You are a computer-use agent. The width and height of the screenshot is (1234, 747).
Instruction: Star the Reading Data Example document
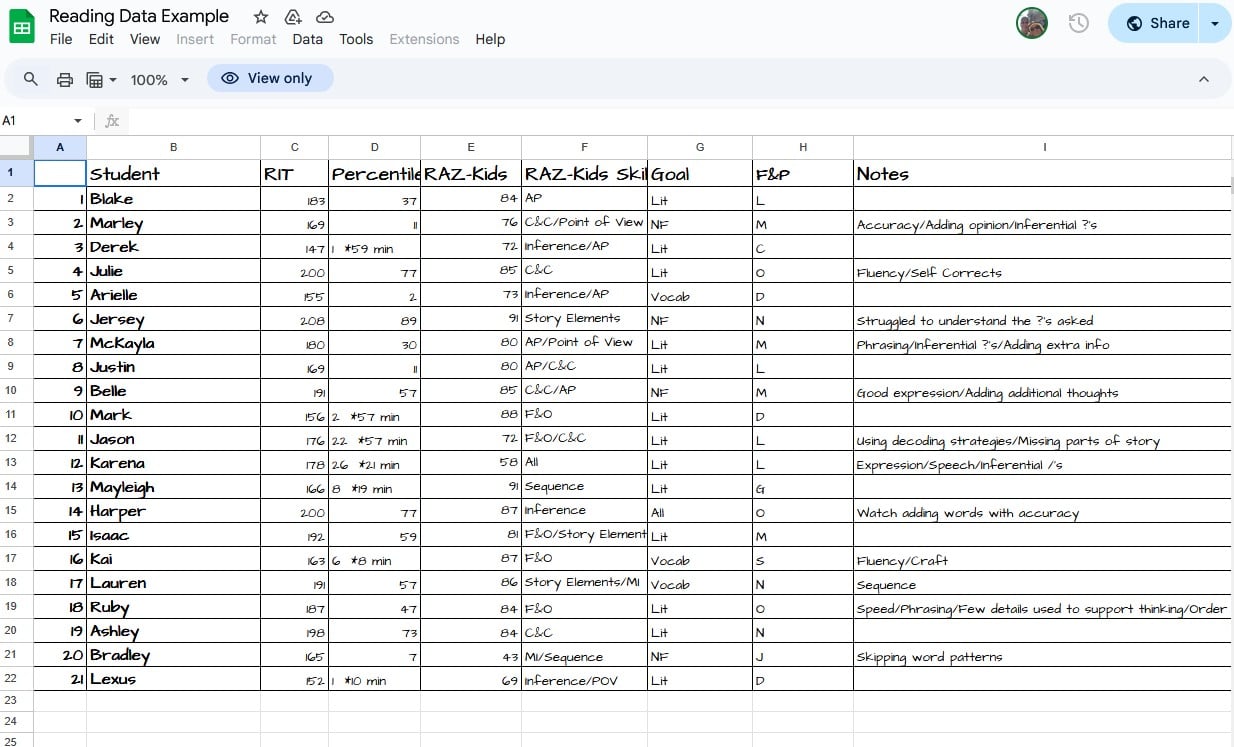pos(261,17)
